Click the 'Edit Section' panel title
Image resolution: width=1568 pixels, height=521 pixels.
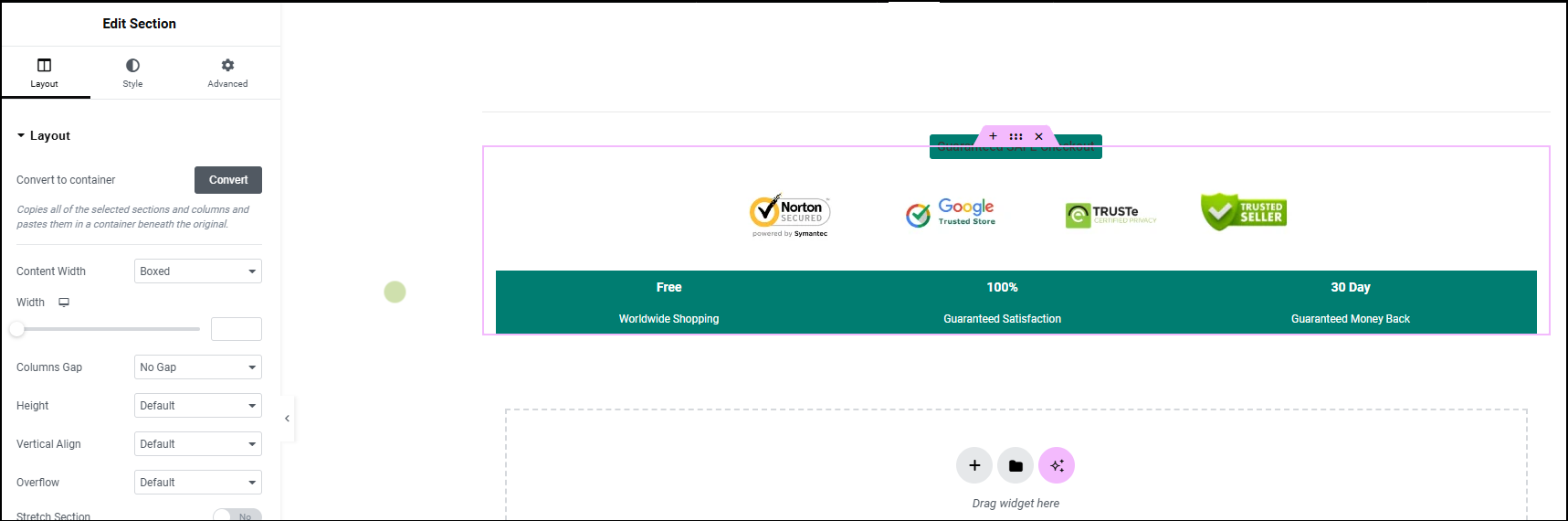tap(139, 24)
